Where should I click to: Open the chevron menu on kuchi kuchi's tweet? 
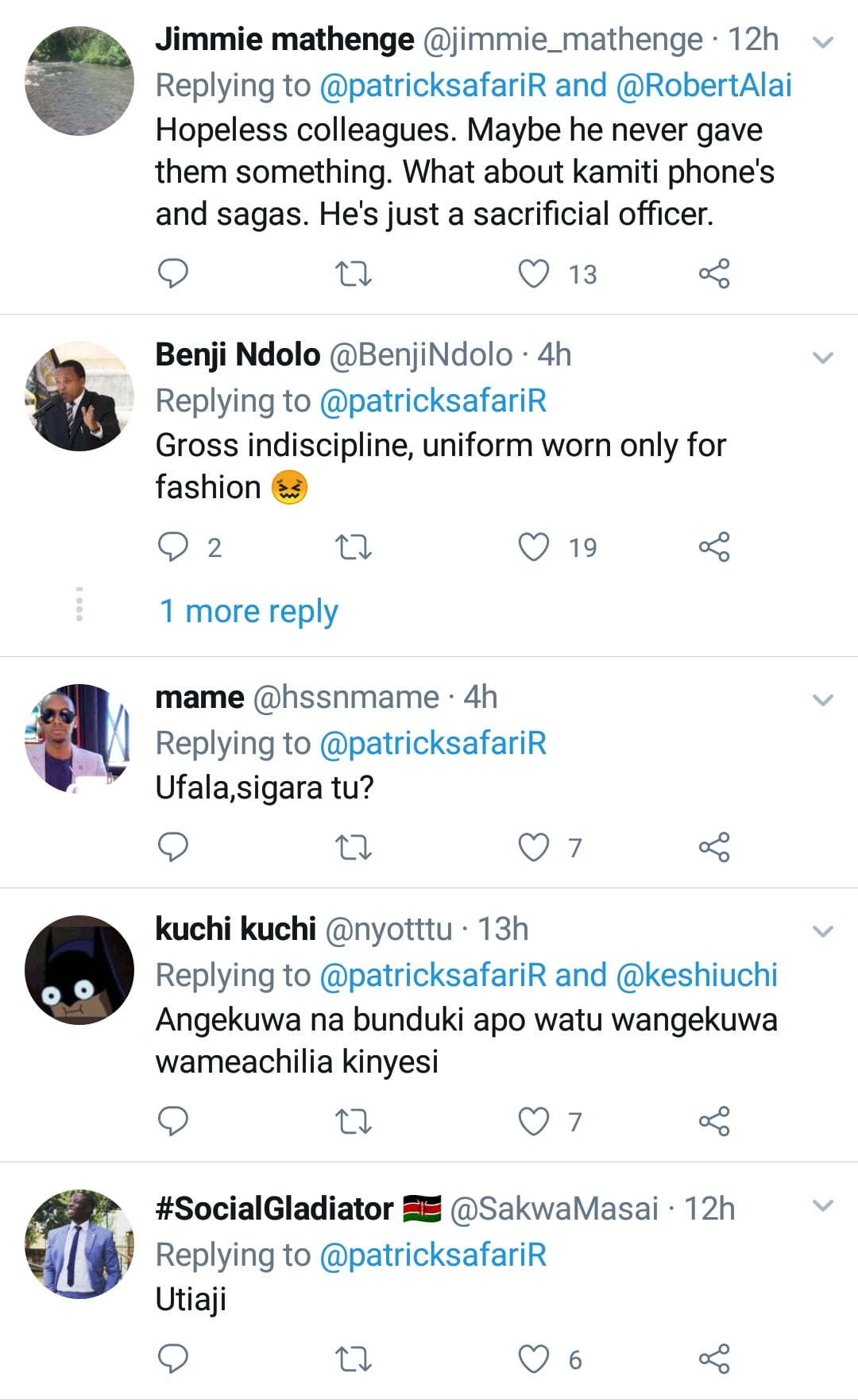(x=824, y=931)
